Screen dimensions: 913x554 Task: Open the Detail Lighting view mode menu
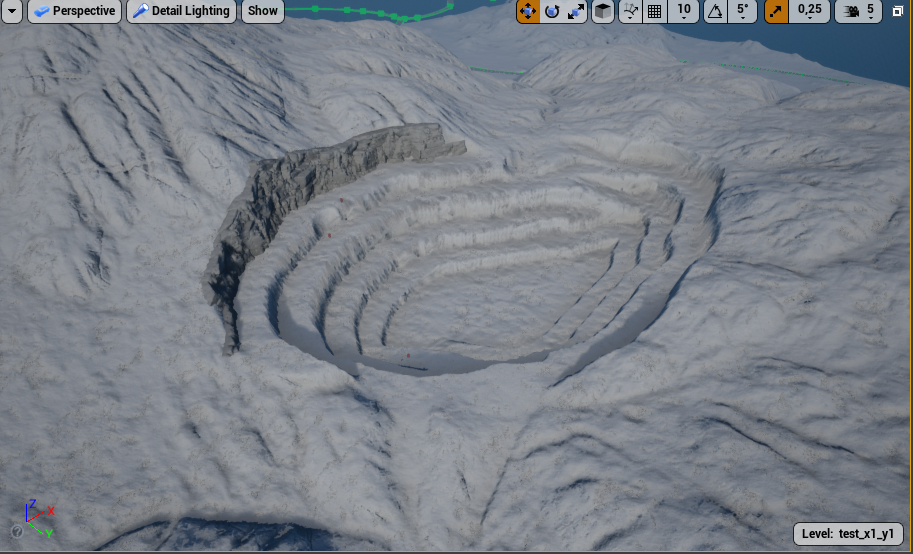click(x=181, y=11)
